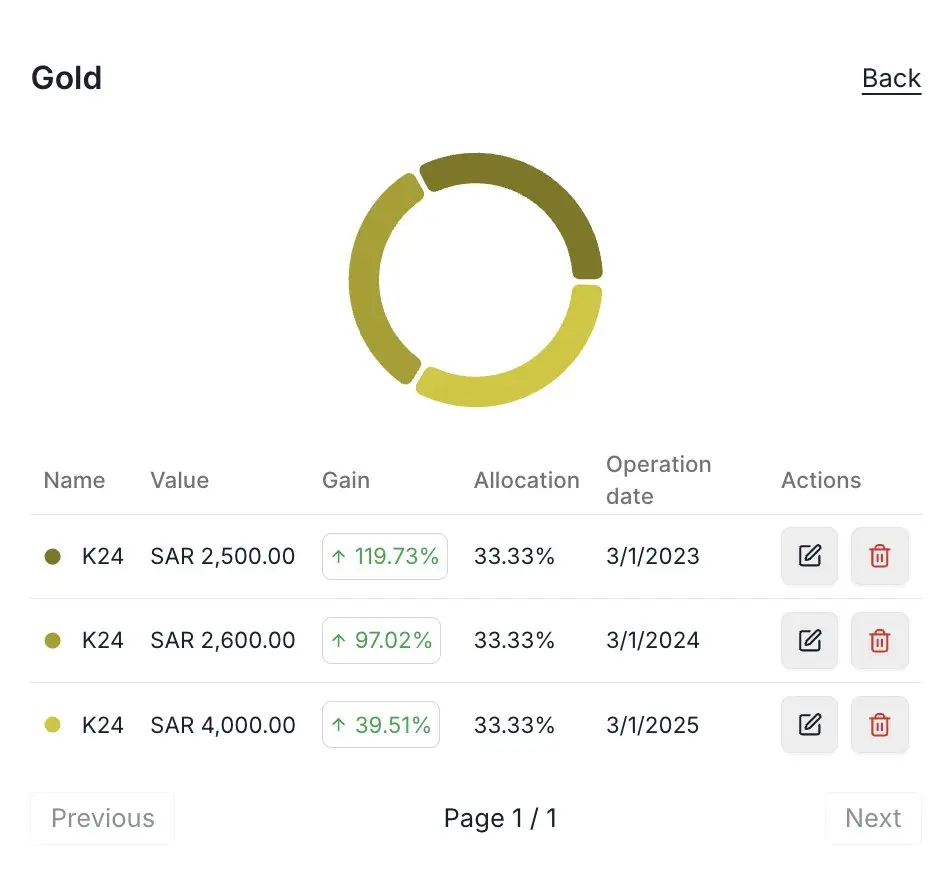Go back using the Back link
Image resolution: width=940 pixels, height=878 pixels.
click(x=891, y=79)
